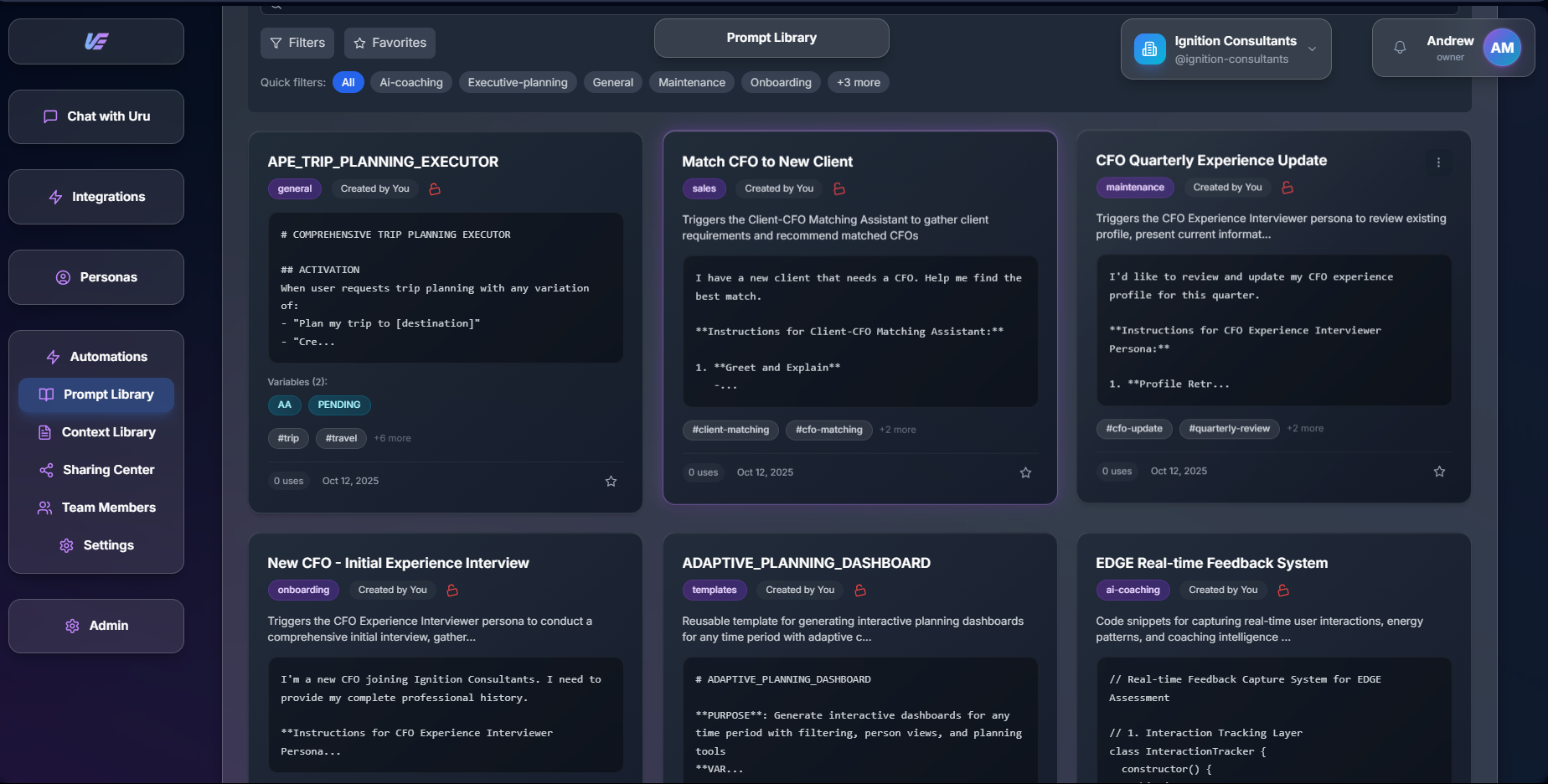Click lock icon on APE_TRIP_PLANNING_EXECUTOR card
Screen dimensions: 1548x784
tap(435, 189)
